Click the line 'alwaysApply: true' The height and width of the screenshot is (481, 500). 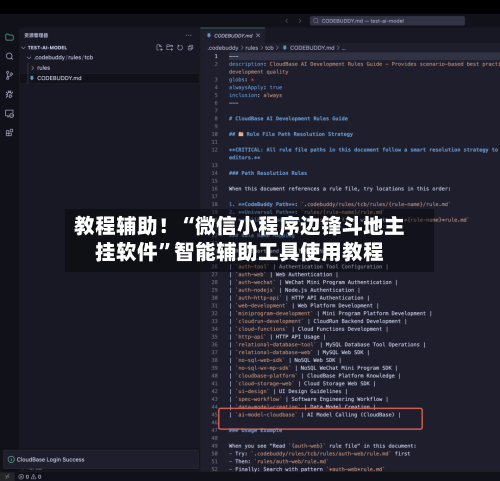(x=255, y=87)
